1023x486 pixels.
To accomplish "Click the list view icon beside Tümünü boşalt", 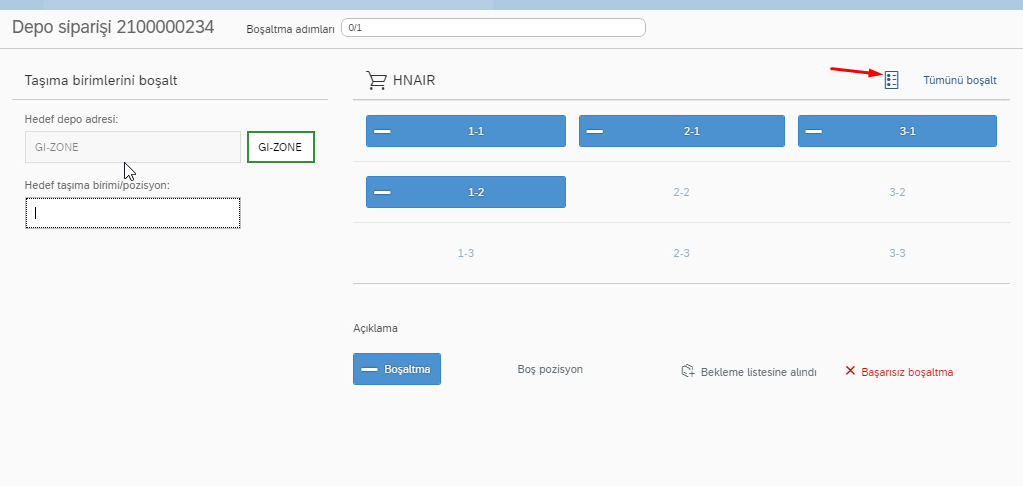I will (x=892, y=80).
